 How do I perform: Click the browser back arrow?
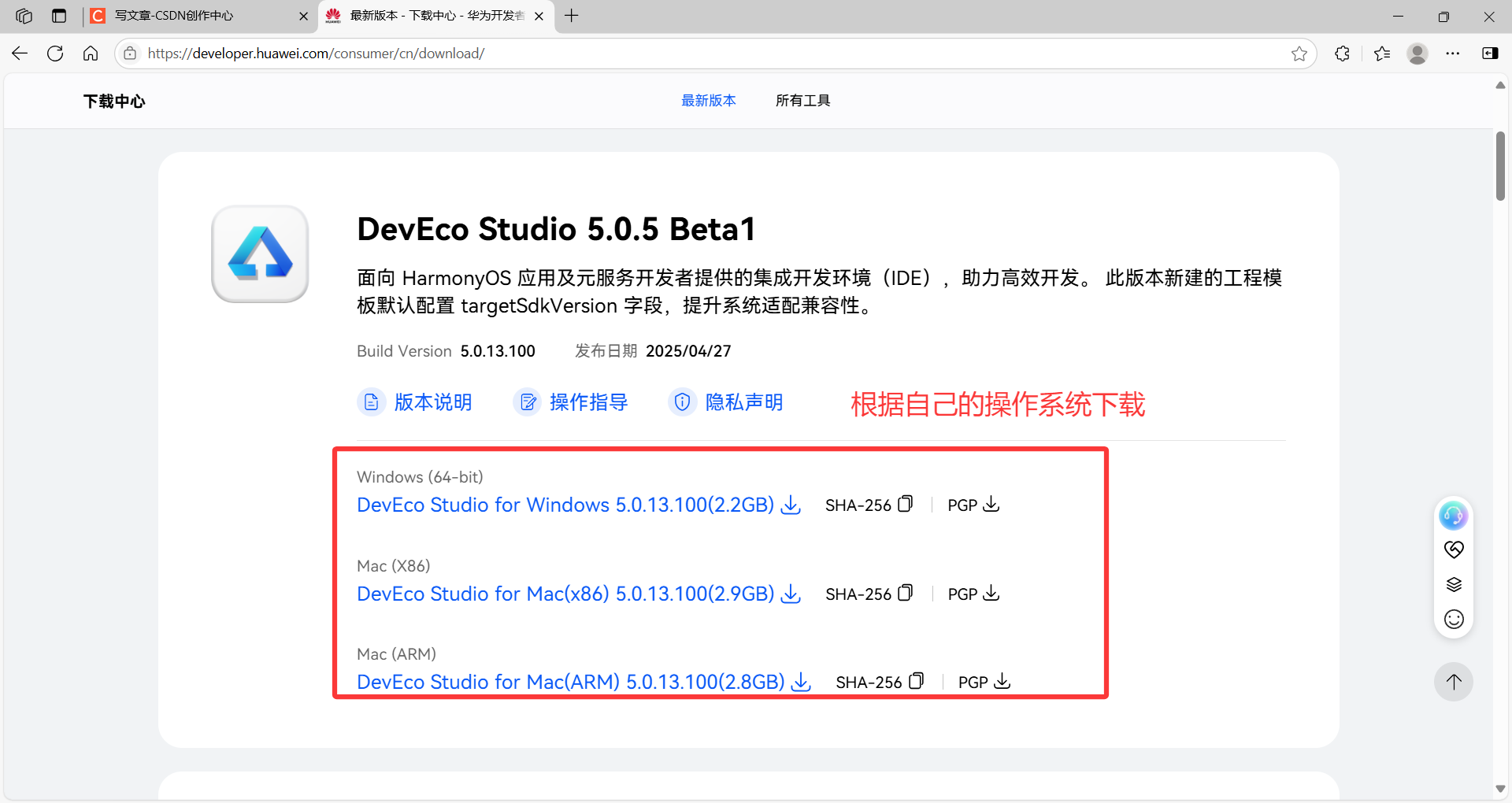20,54
